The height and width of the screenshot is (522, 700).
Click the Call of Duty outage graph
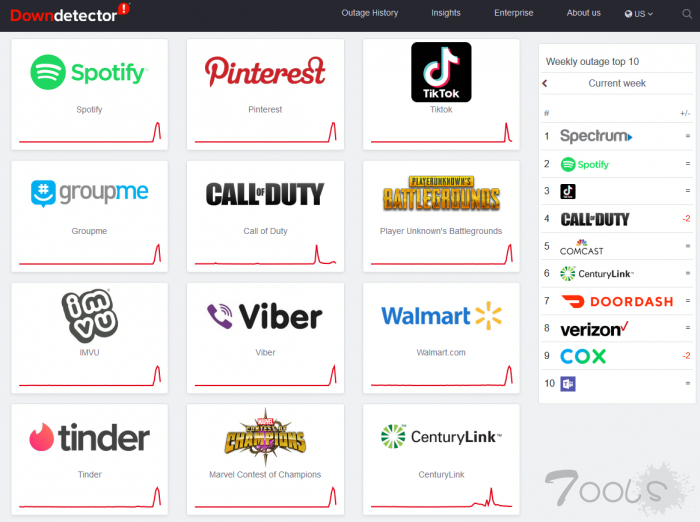click(265, 255)
